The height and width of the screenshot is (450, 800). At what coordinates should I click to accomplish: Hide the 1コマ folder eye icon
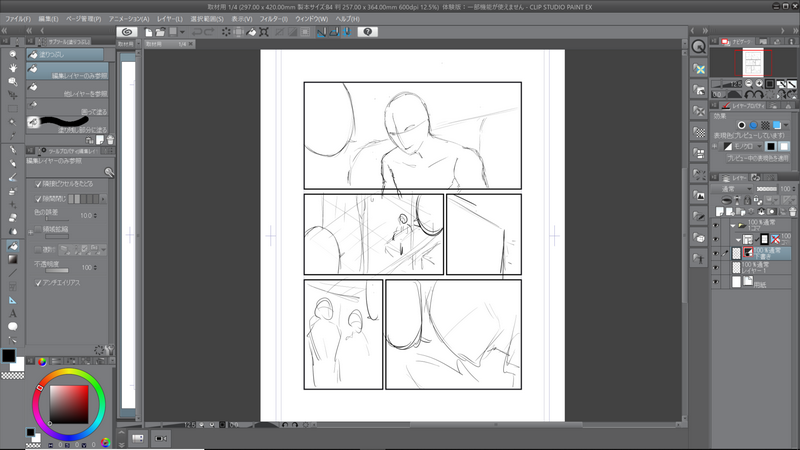coord(716,225)
